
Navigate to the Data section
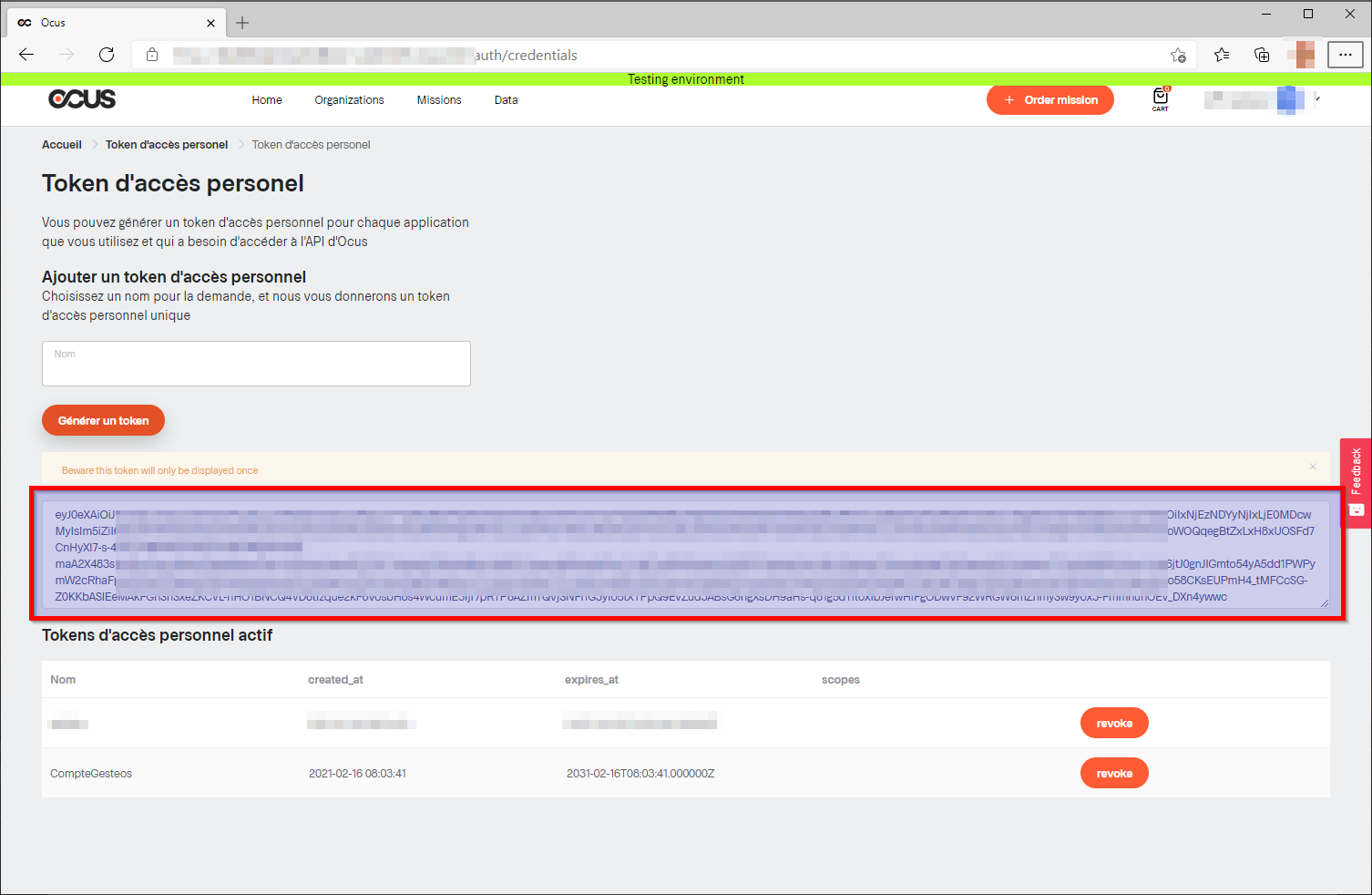(506, 100)
